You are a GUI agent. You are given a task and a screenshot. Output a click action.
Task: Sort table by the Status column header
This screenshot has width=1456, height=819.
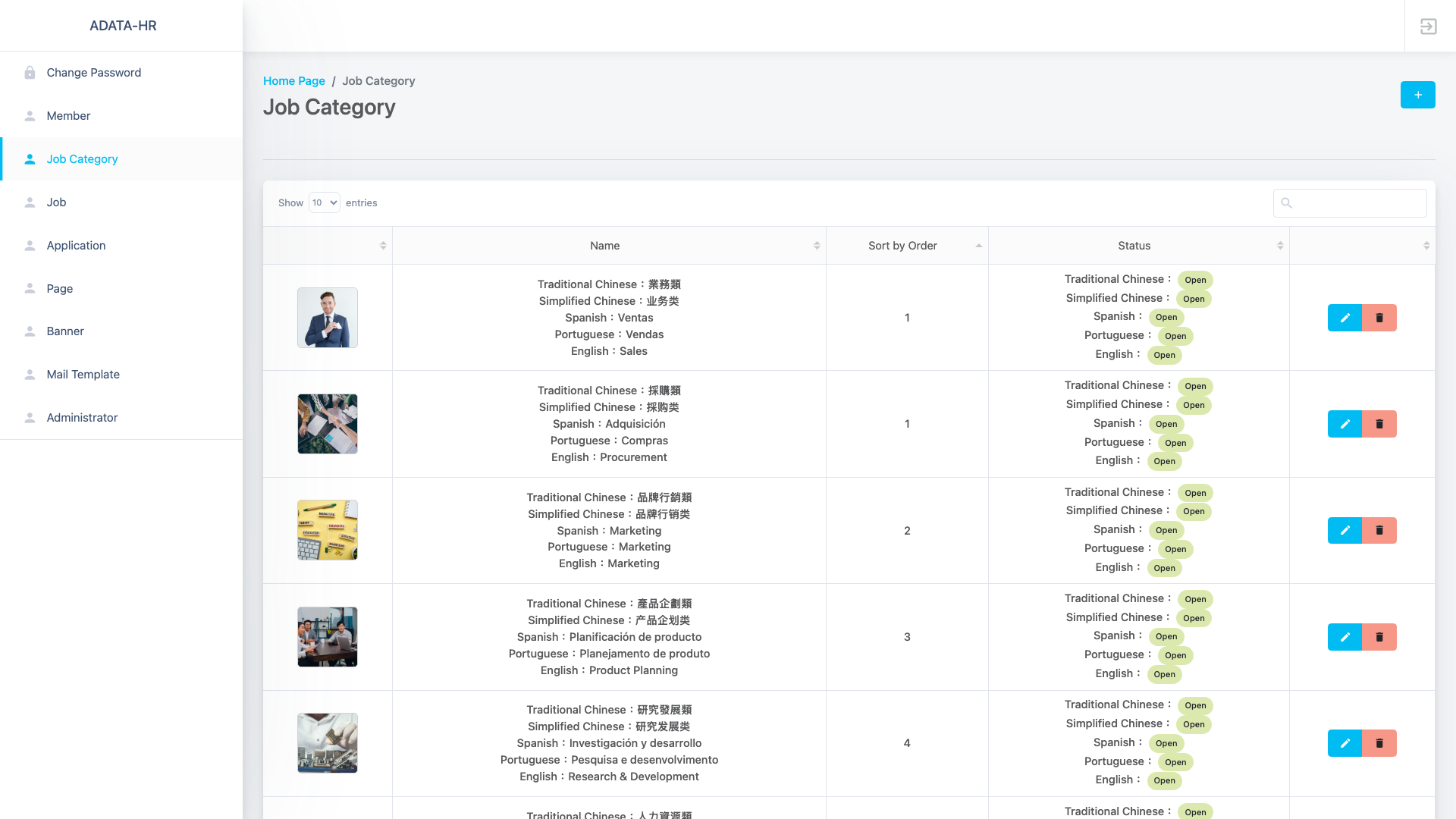[1134, 246]
